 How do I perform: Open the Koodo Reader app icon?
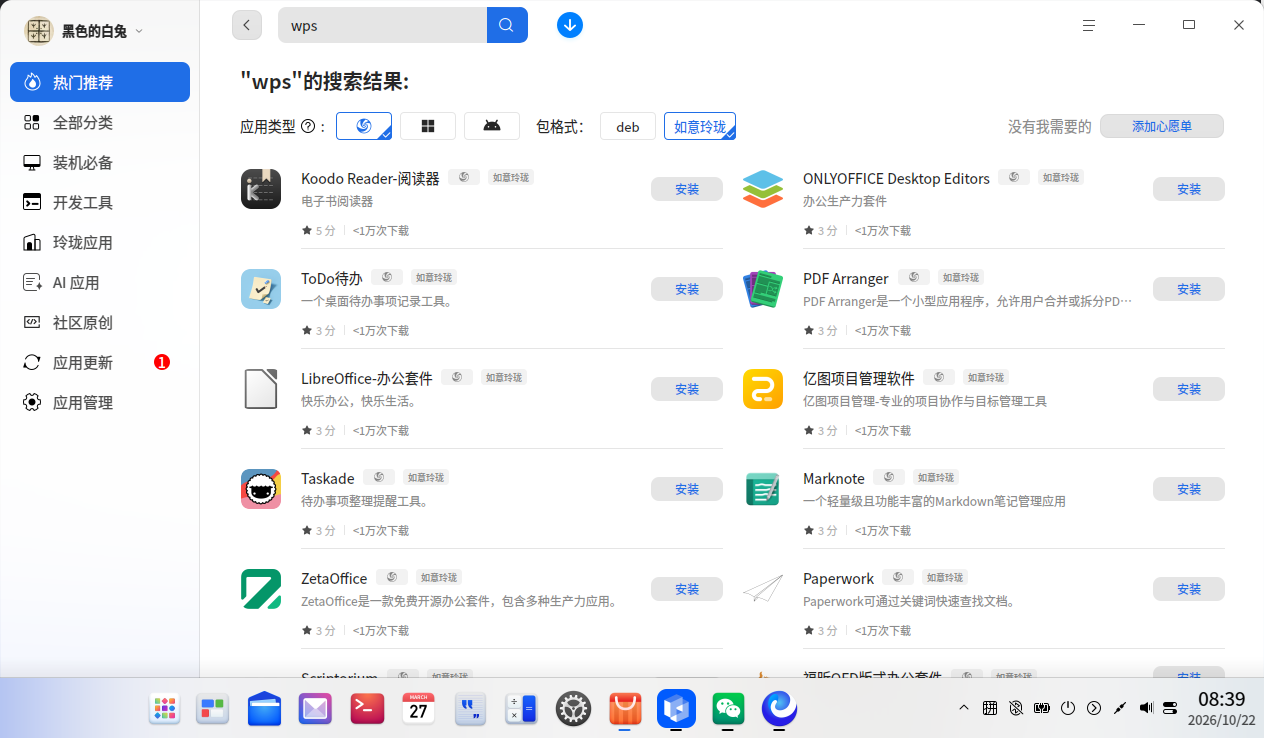tap(261, 189)
